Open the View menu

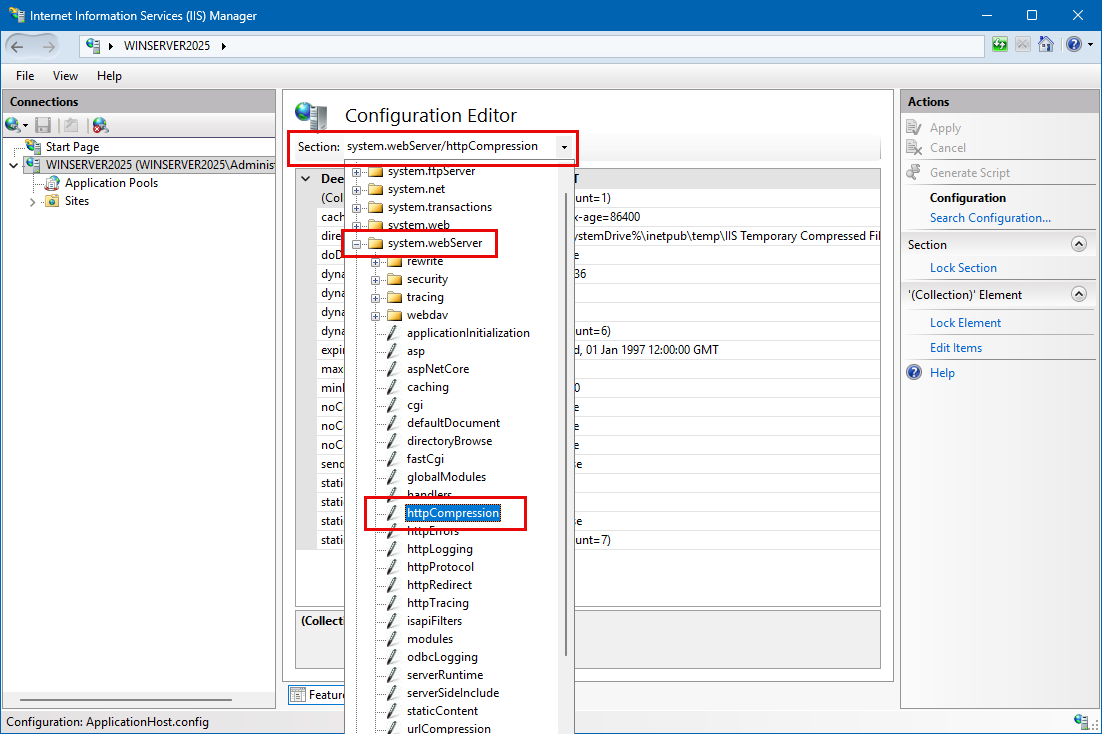[x=65, y=76]
